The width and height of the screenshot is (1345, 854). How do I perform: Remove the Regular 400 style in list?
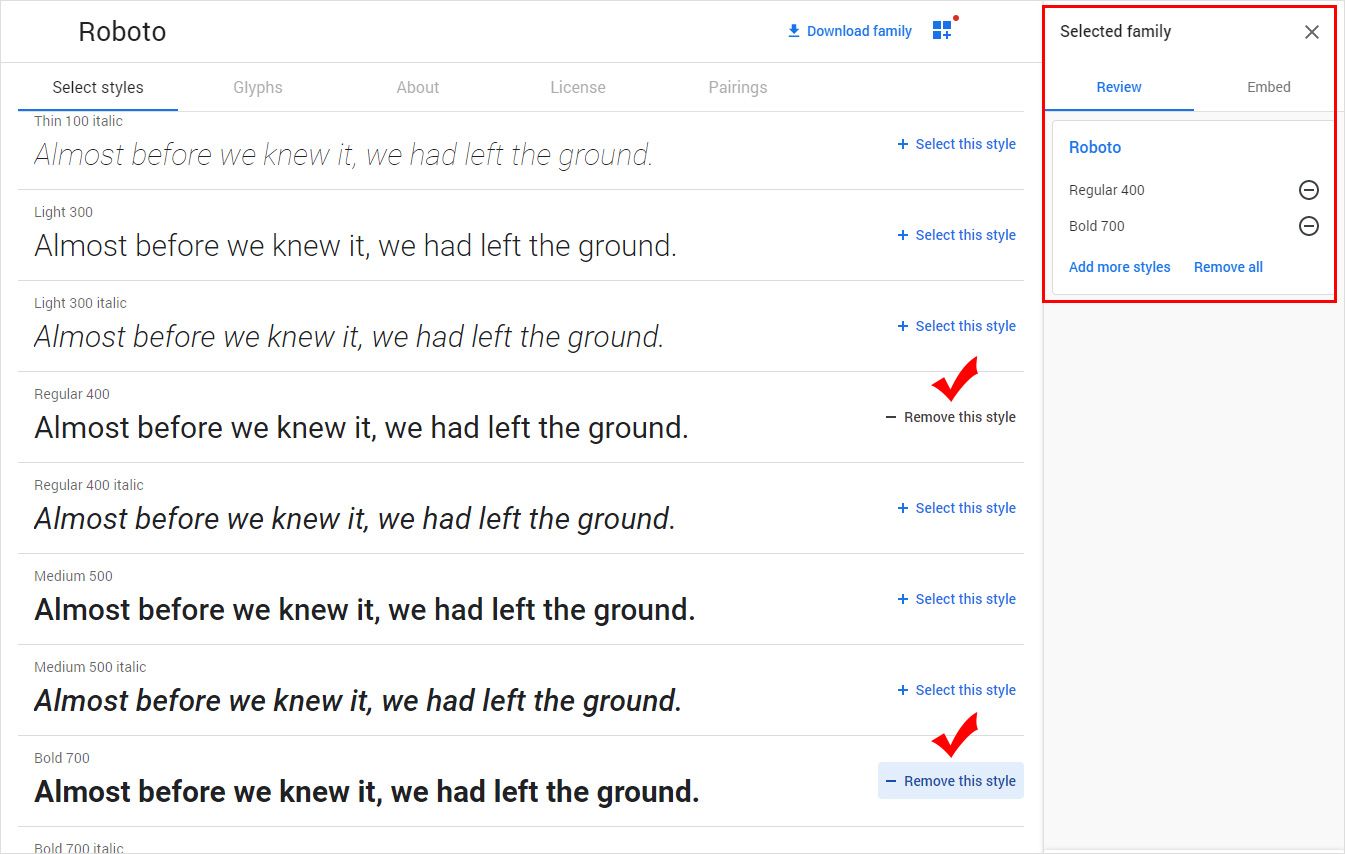tap(950, 417)
